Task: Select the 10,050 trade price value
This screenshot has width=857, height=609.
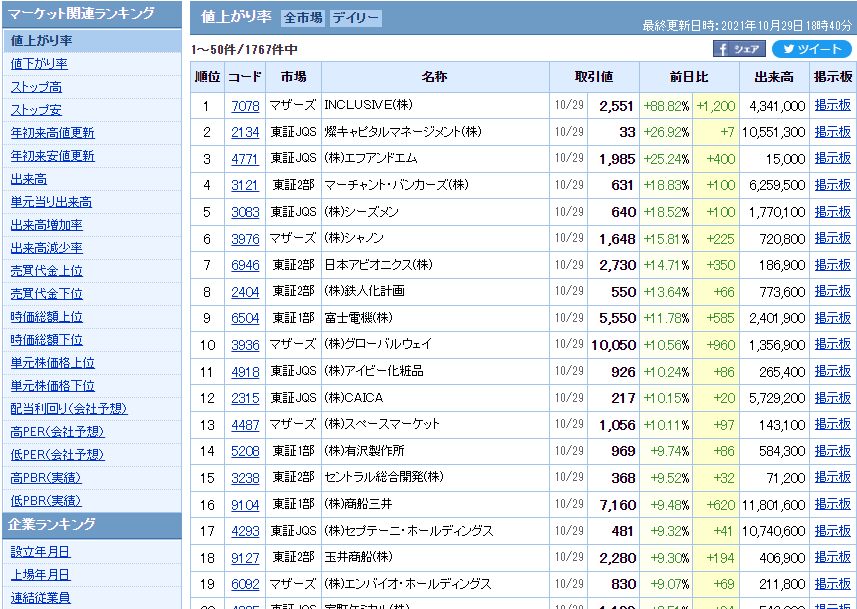Action: [613, 346]
